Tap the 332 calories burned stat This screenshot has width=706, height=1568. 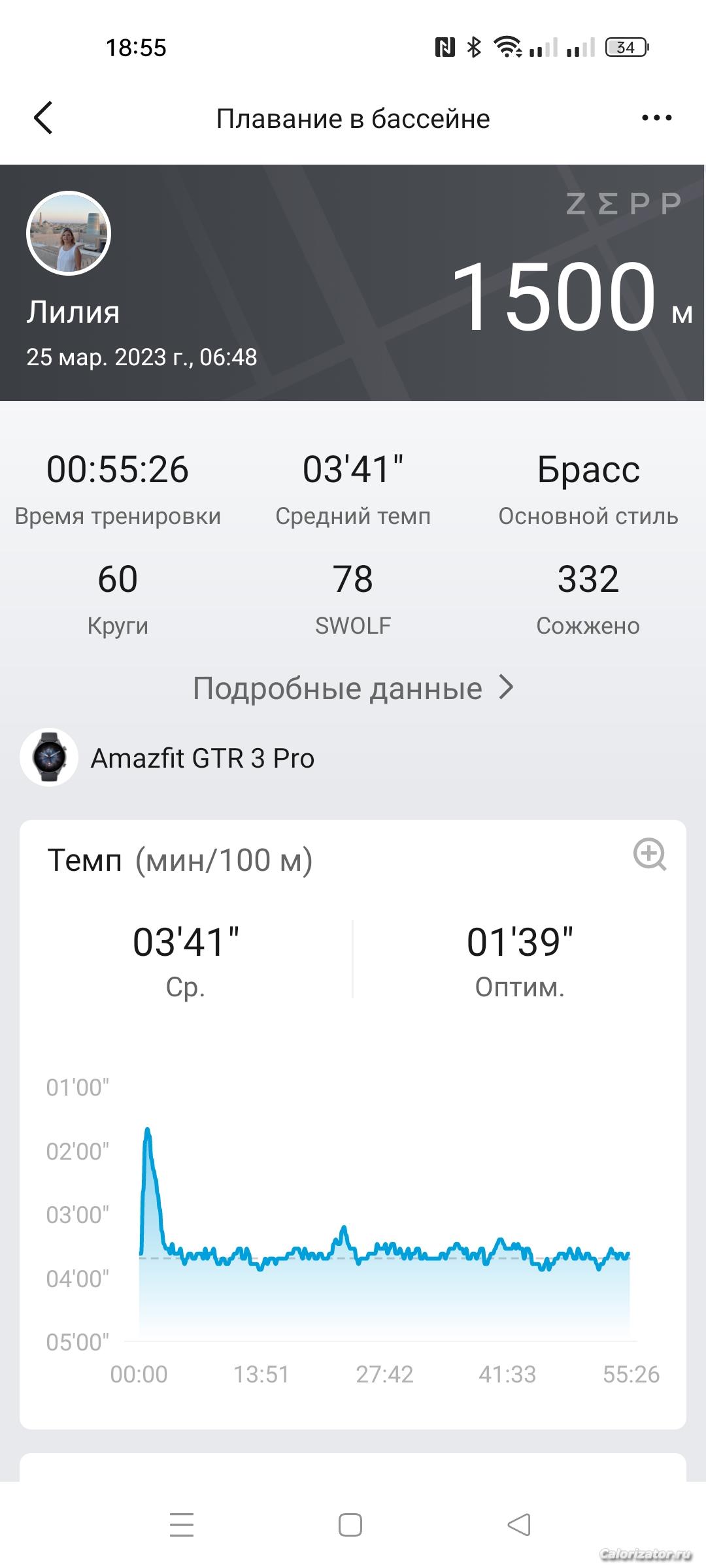click(x=588, y=580)
